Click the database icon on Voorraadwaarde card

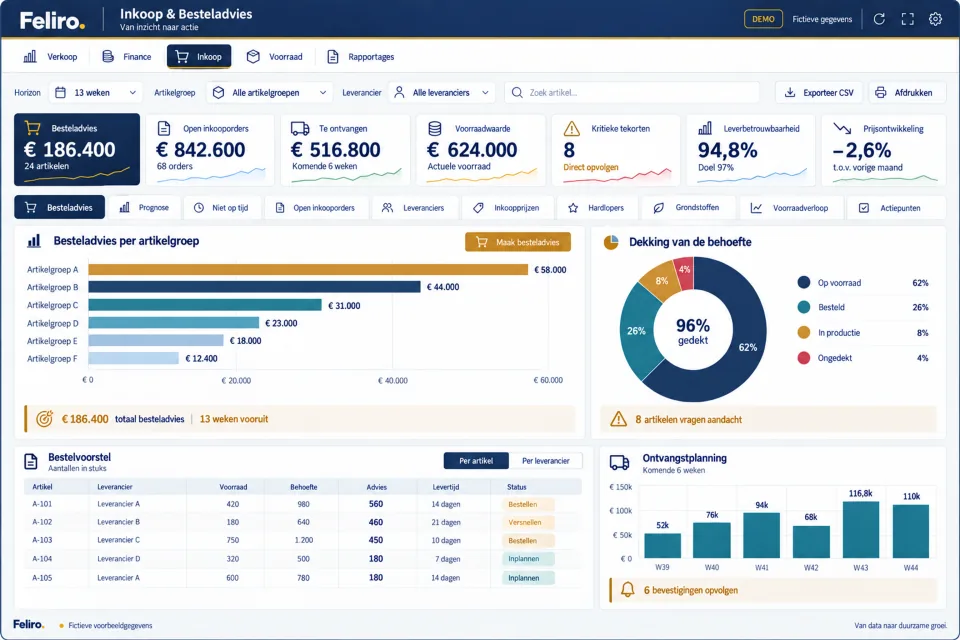point(435,129)
